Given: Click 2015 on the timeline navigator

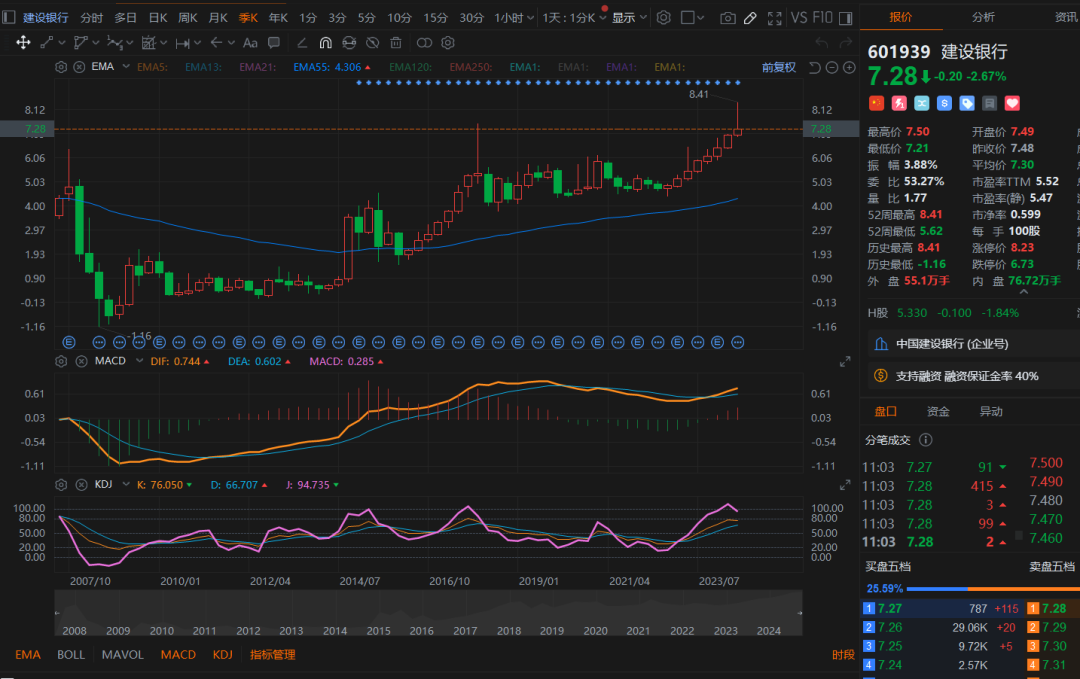Looking at the screenshot, I should click(x=378, y=631).
